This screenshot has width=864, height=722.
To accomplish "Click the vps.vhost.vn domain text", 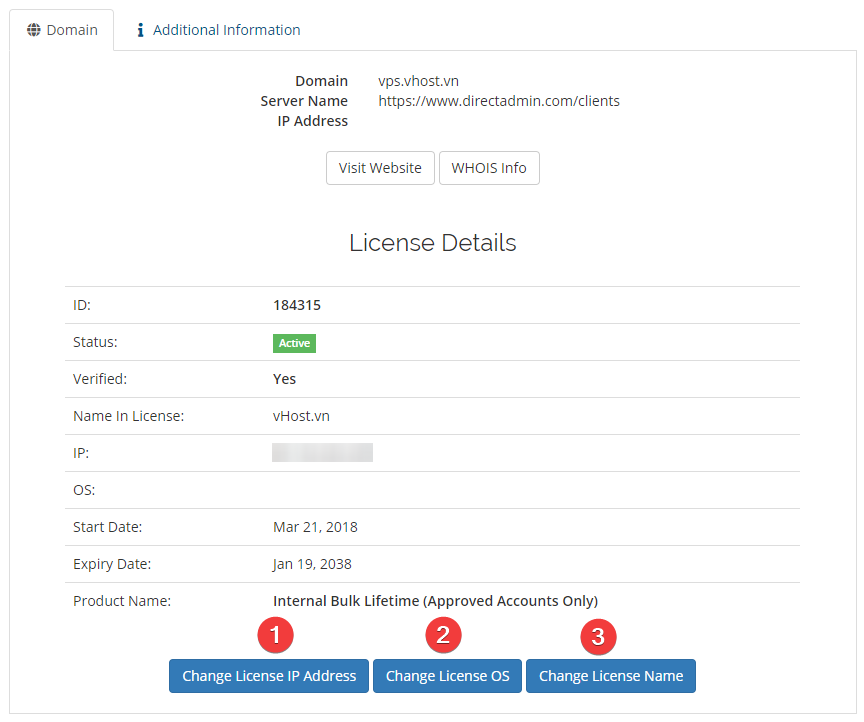I will pos(418,81).
